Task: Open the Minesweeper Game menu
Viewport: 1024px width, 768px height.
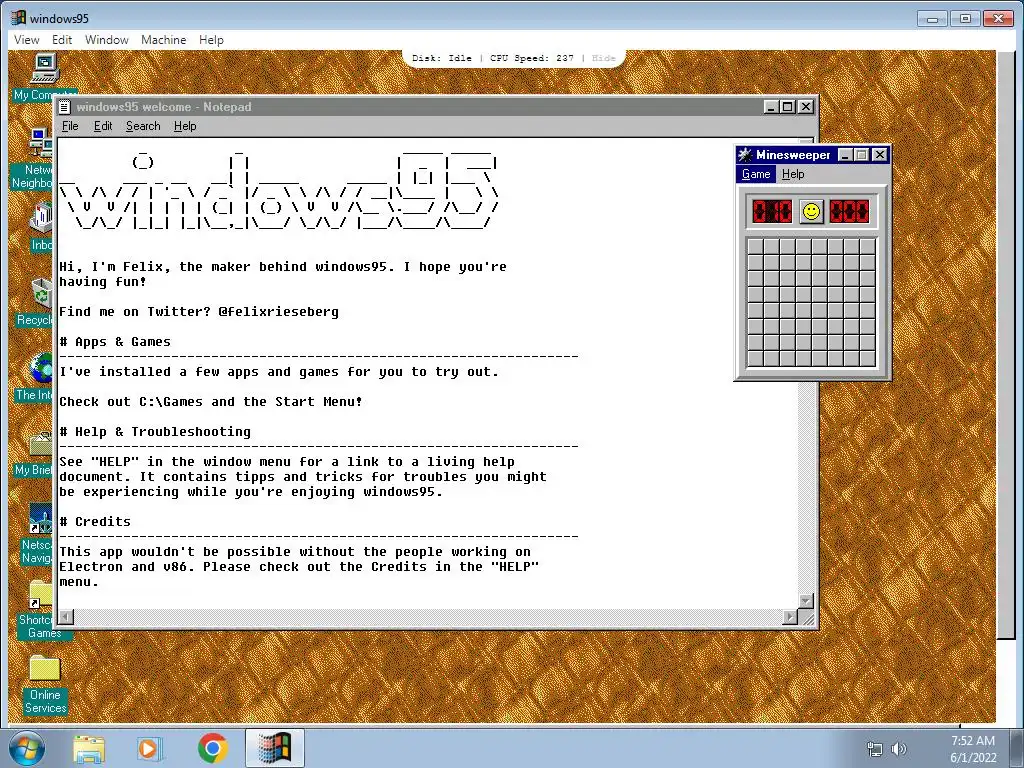Action: click(x=756, y=174)
